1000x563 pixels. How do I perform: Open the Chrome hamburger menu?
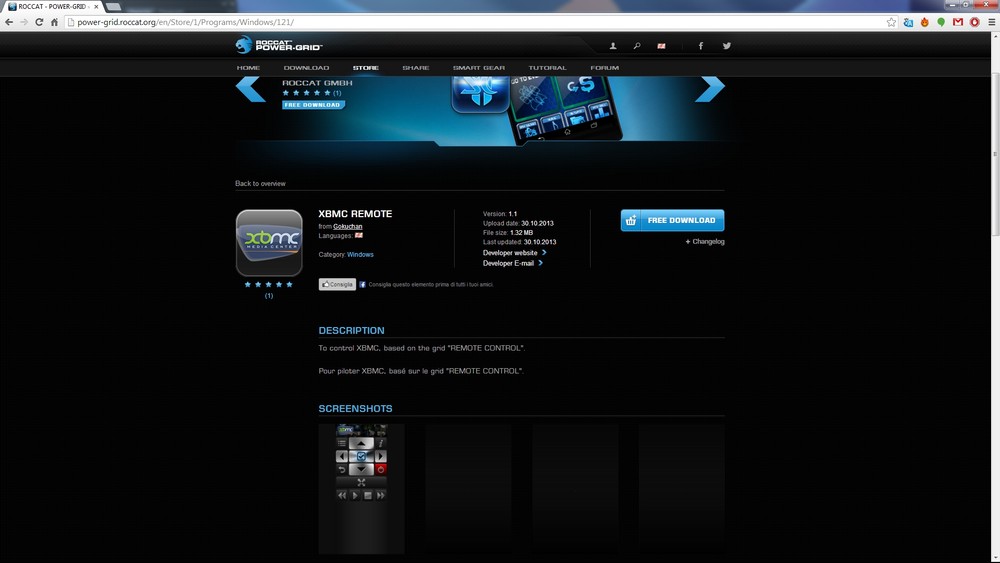click(x=990, y=22)
